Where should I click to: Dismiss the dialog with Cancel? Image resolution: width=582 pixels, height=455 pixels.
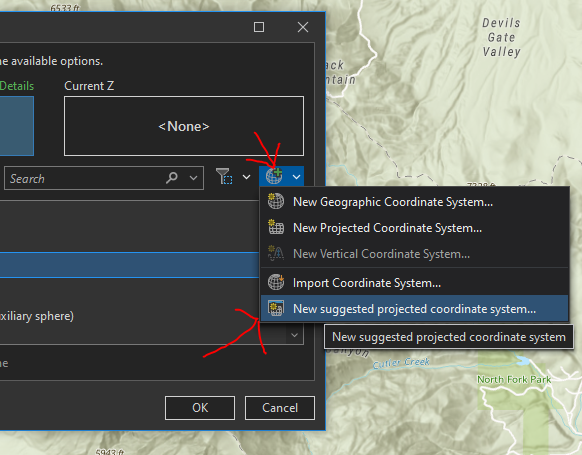click(x=280, y=408)
